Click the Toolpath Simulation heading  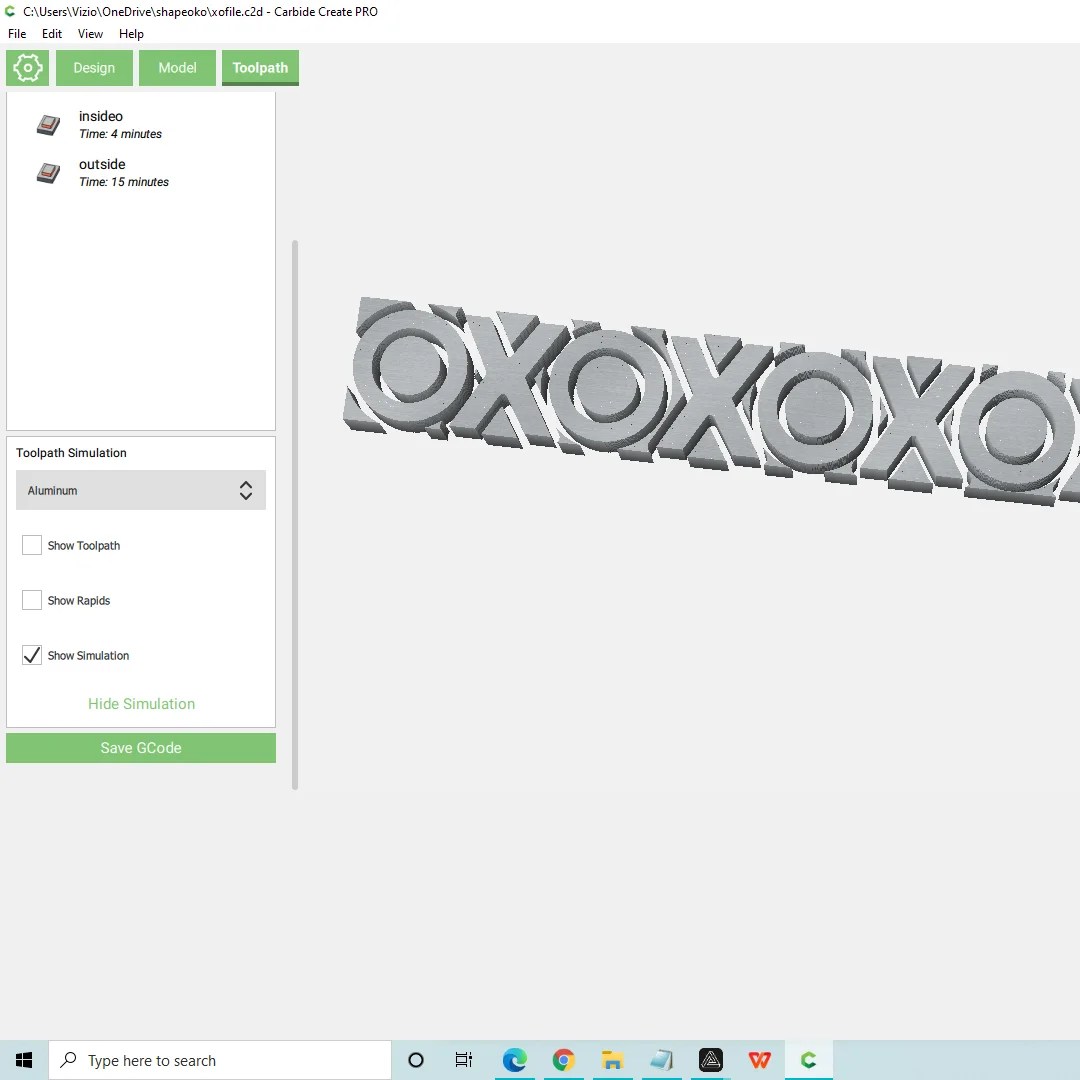[x=71, y=453]
